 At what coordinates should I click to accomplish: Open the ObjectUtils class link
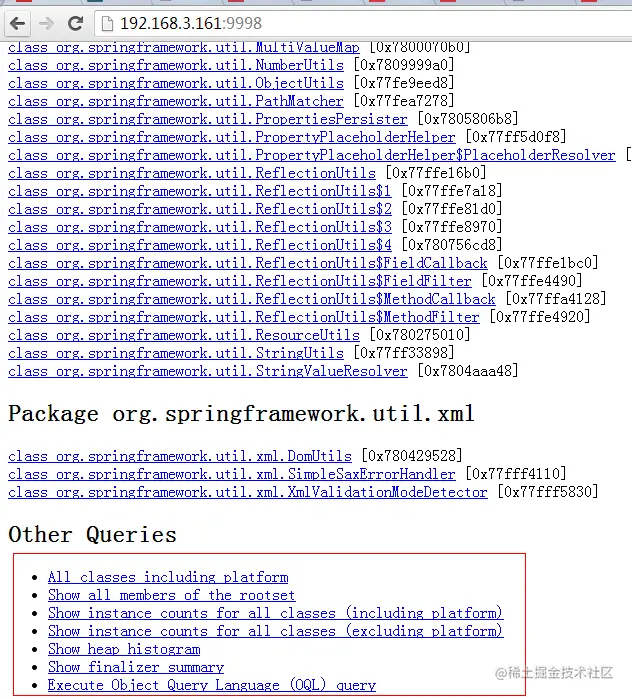[176, 83]
